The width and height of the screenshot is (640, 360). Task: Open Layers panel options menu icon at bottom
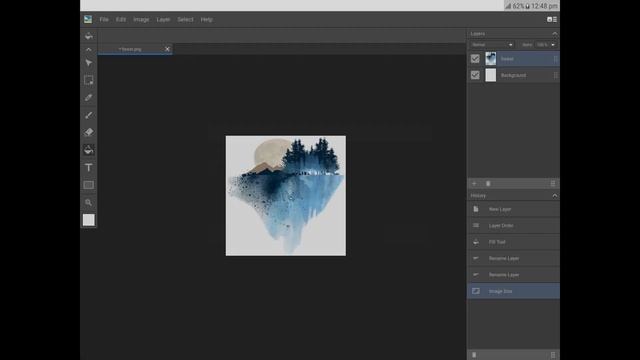(553, 184)
